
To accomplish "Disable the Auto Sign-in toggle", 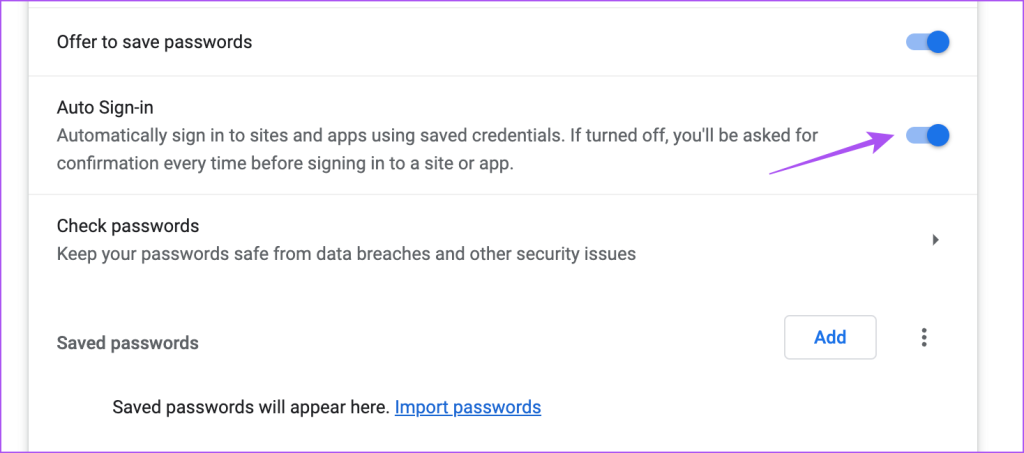I will tap(927, 136).
